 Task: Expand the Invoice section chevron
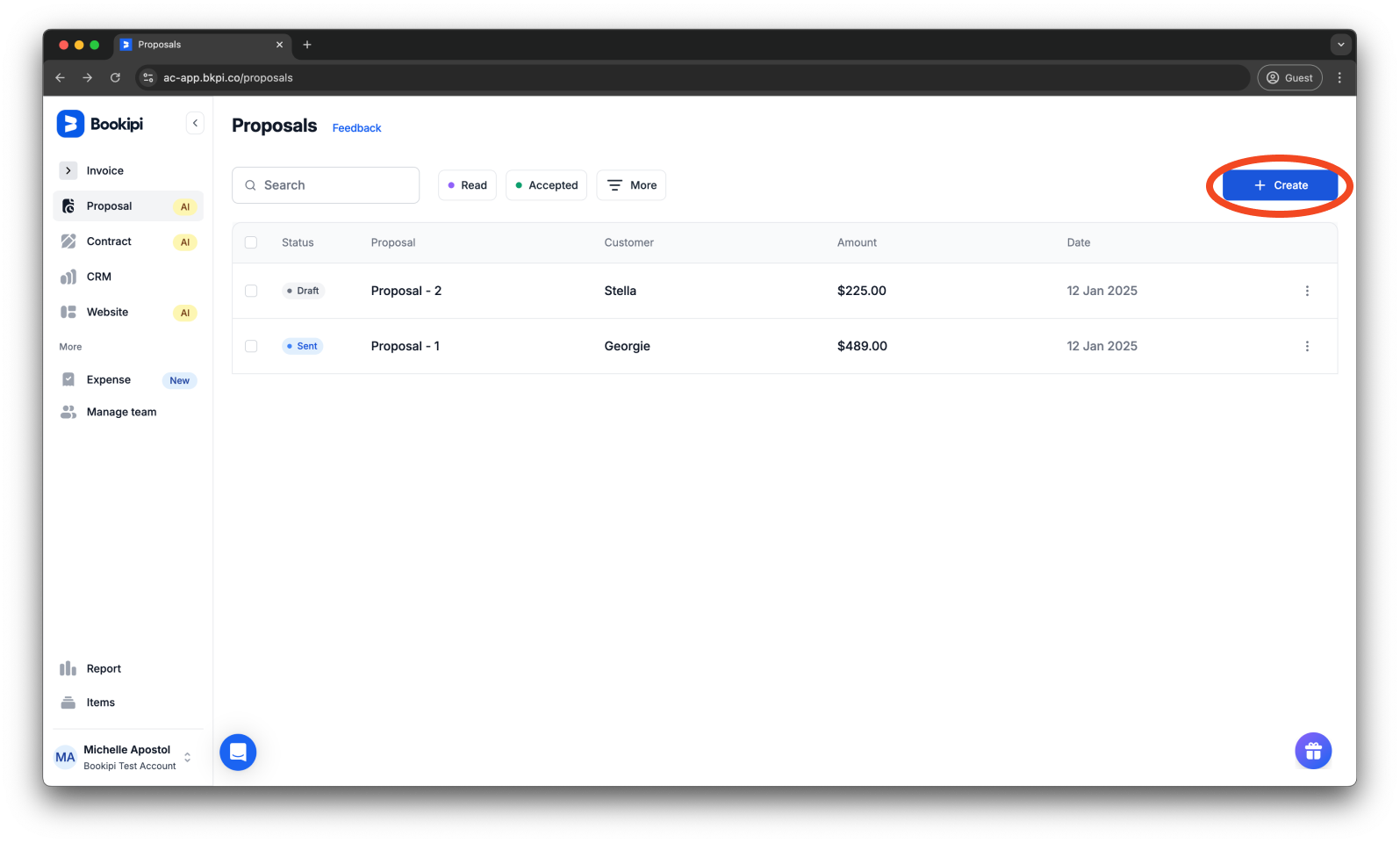[68, 170]
